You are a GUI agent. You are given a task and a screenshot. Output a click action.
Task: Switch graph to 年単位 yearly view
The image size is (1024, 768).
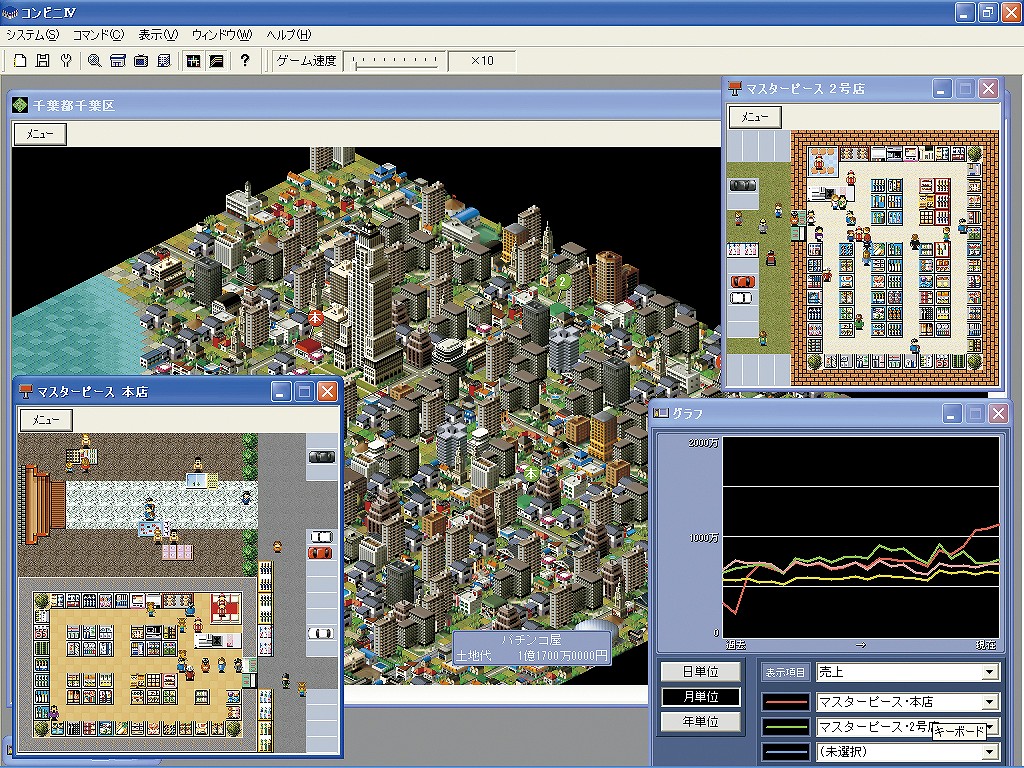coord(700,722)
